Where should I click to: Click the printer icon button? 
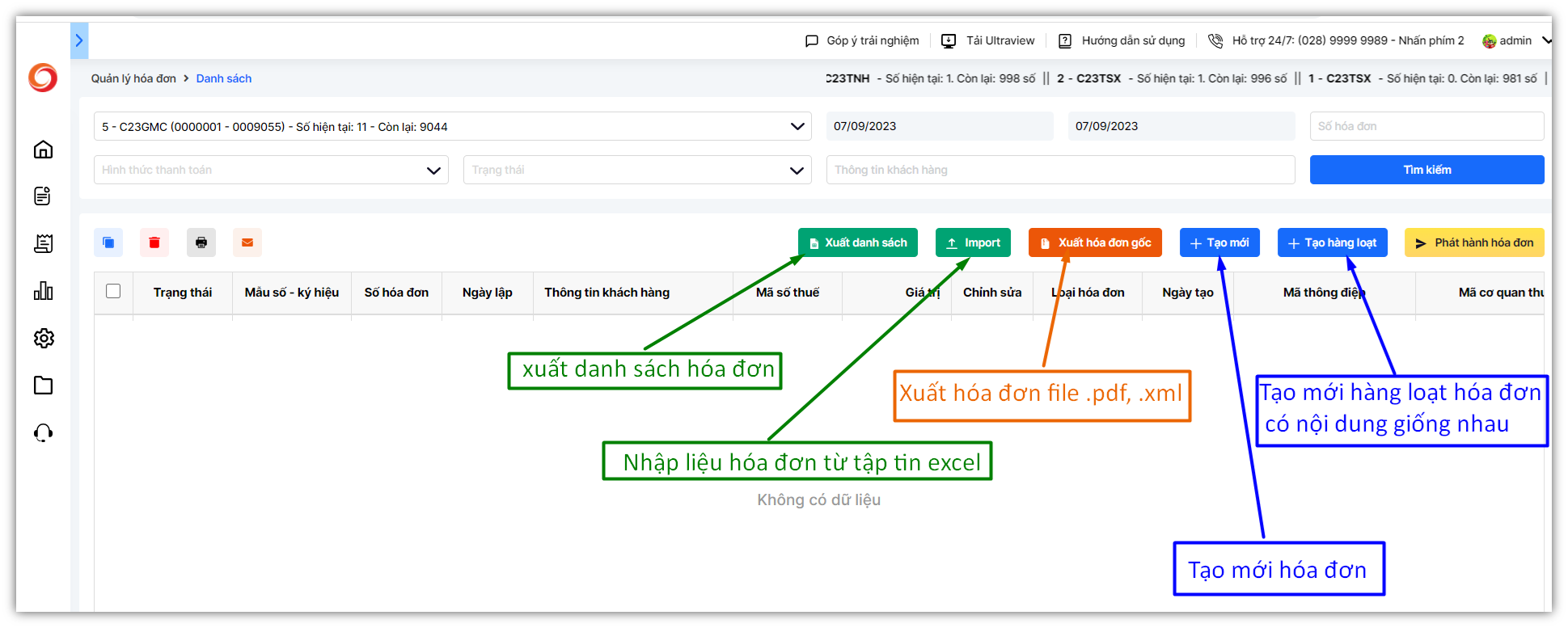201,242
